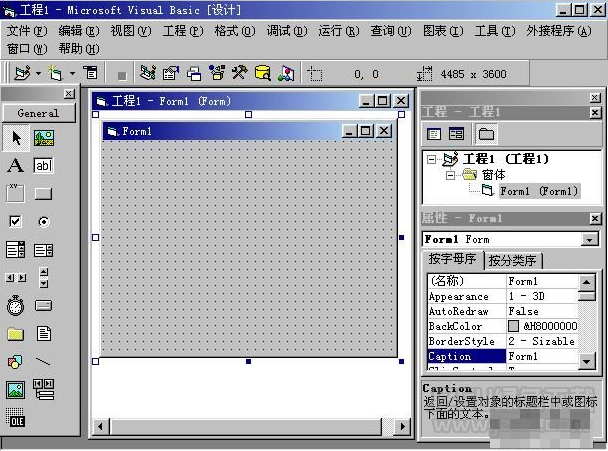Open the Form Layout Window icon
The width and height of the screenshot is (608, 451).
click(194, 73)
